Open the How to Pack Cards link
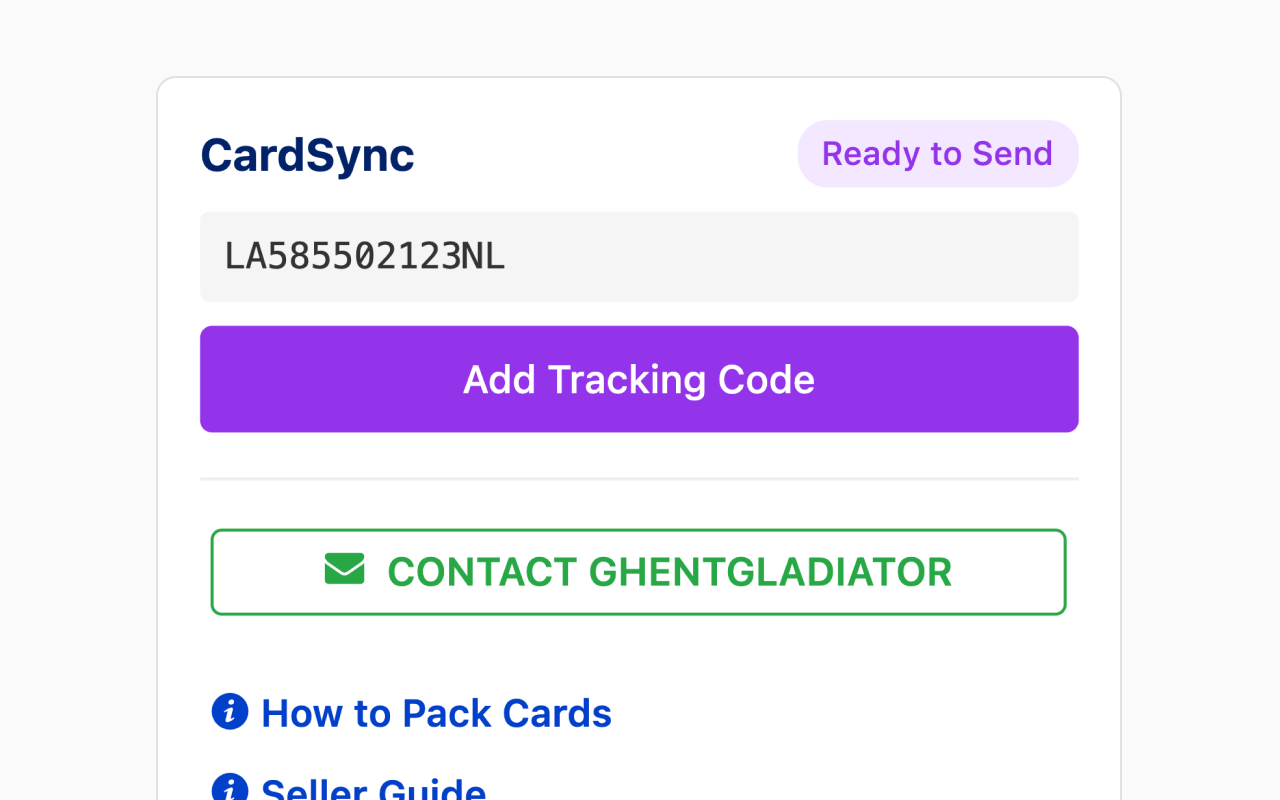Screen dimensions: 1280x800 click(435, 712)
